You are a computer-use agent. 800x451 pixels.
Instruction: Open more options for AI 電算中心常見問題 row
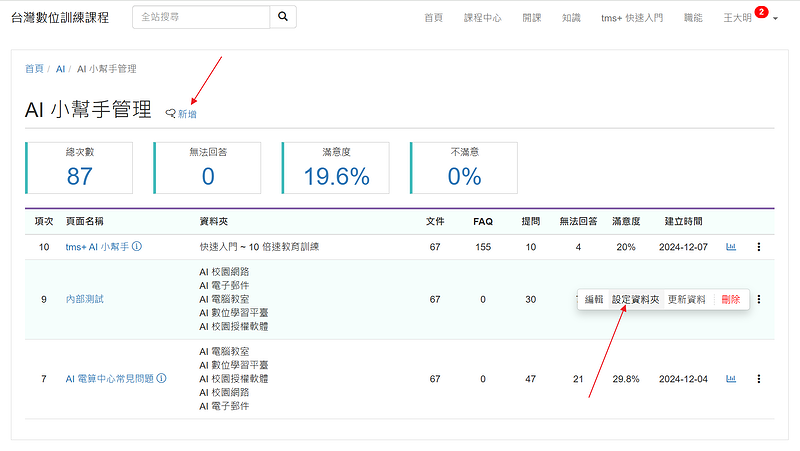[759, 379]
